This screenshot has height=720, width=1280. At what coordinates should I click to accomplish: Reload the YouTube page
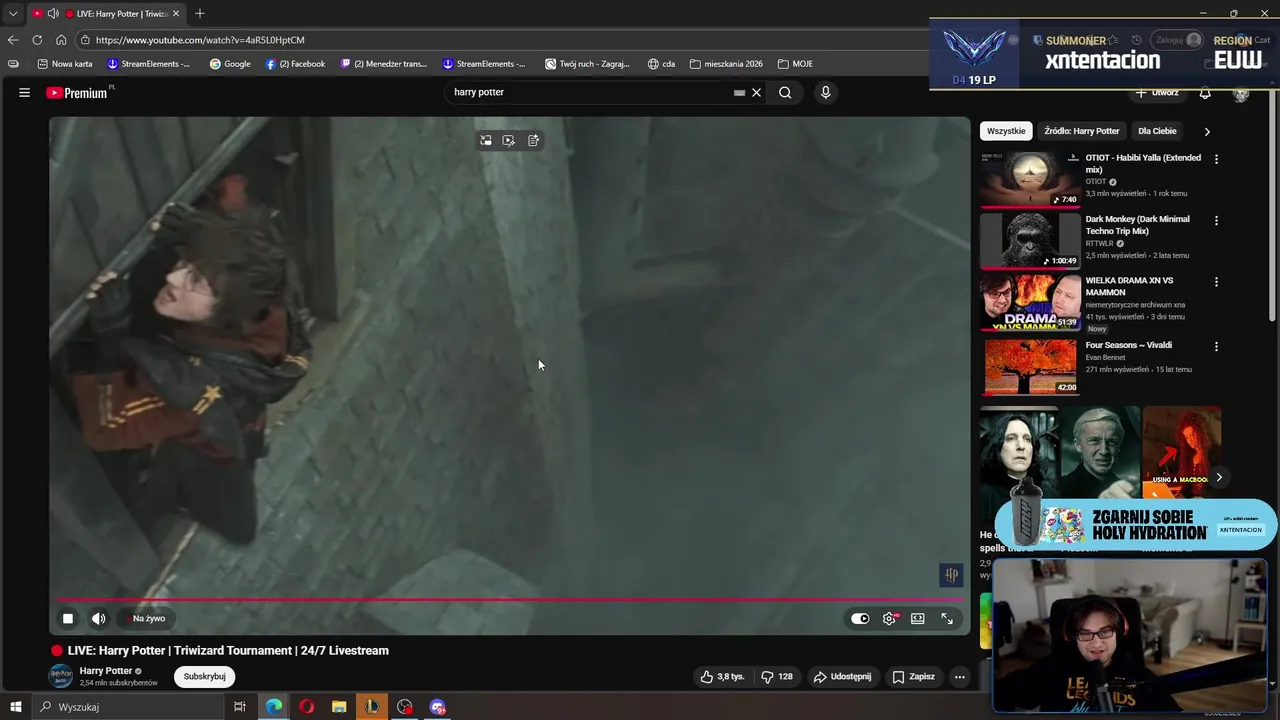pos(37,40)
